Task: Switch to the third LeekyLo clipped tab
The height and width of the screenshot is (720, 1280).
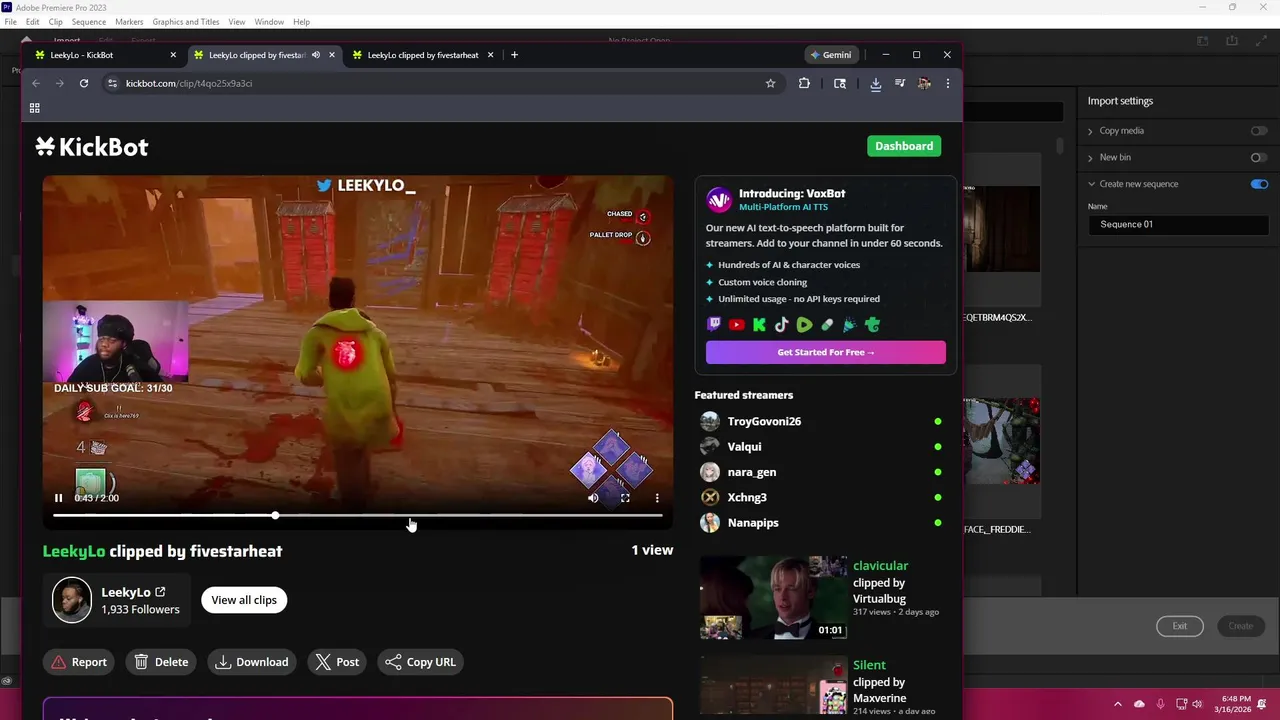Action: tap(423, 55)
